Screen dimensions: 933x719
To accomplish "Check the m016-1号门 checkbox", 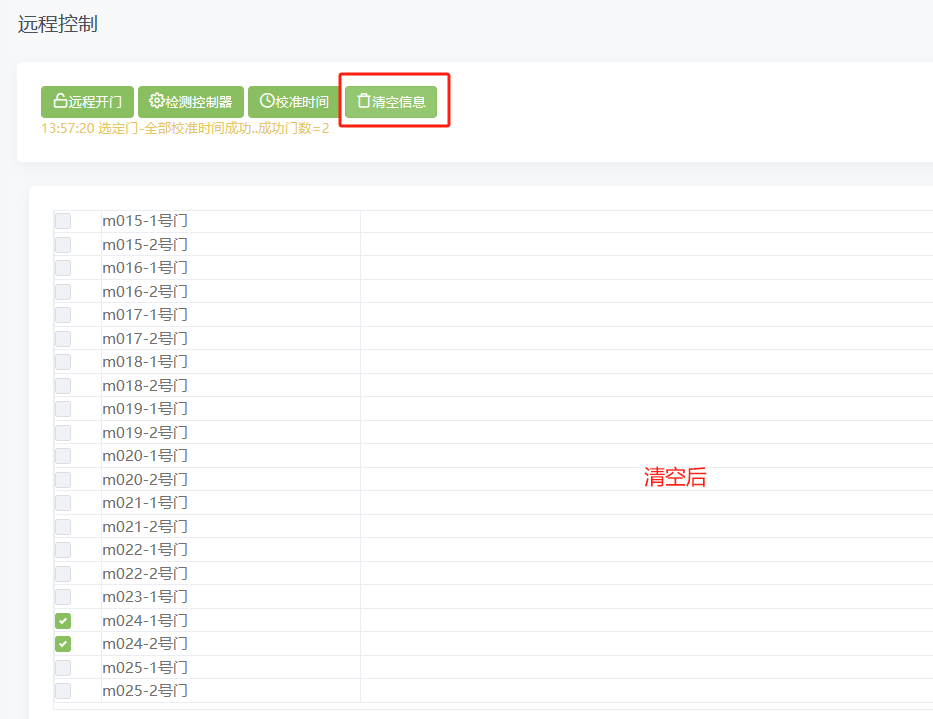I will pos(63,268).
